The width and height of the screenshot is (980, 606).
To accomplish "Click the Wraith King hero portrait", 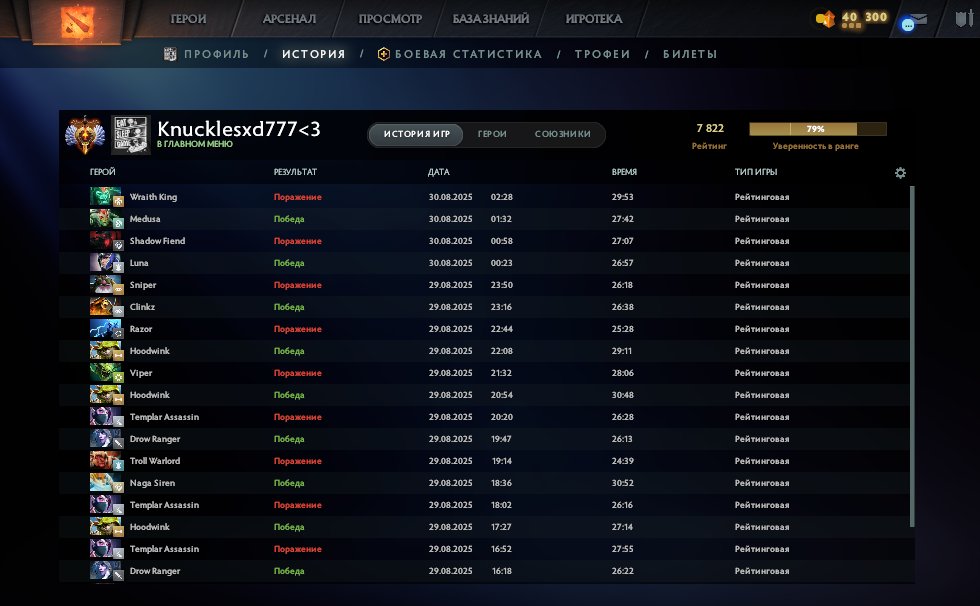I will [105, 197].
